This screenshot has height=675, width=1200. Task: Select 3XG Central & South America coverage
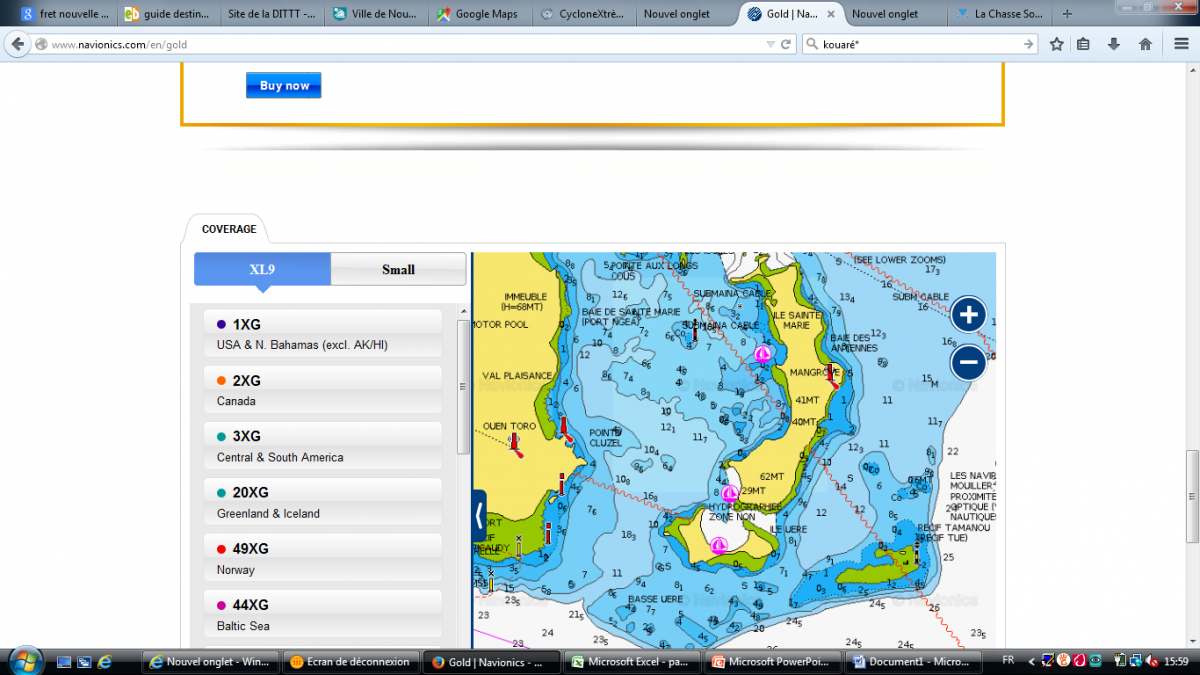coord(323,446)
